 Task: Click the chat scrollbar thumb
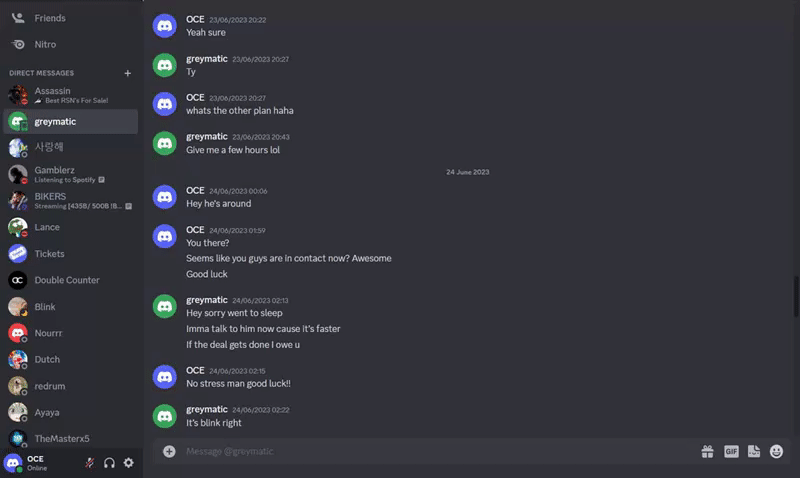point(796,296)
